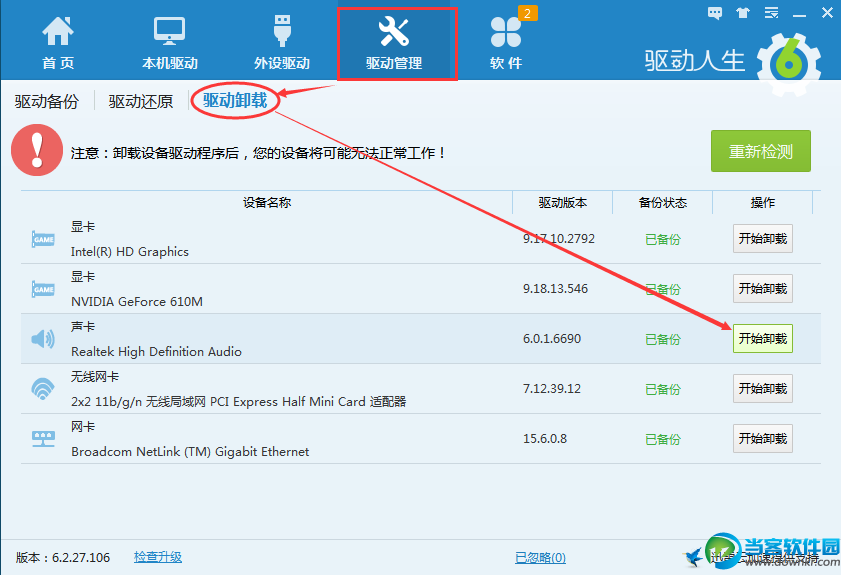Uninstall the NVIDIA GeForce 610M driver
Image resolution: width=841 pixels, height=576 pixels.
(x=763, y=289)
